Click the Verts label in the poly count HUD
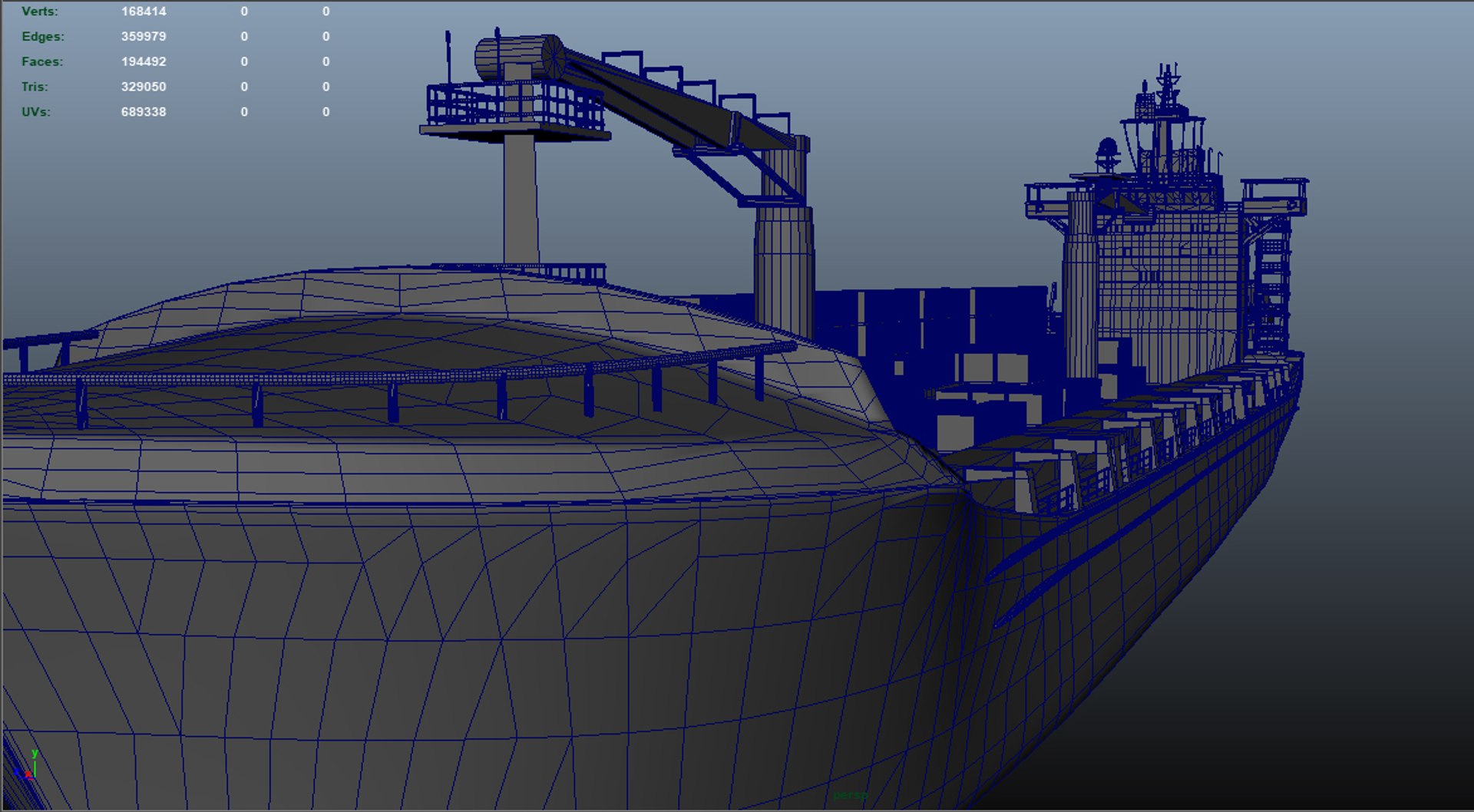The height and width of the screenshot is (812, 1474). coord(39,12)
